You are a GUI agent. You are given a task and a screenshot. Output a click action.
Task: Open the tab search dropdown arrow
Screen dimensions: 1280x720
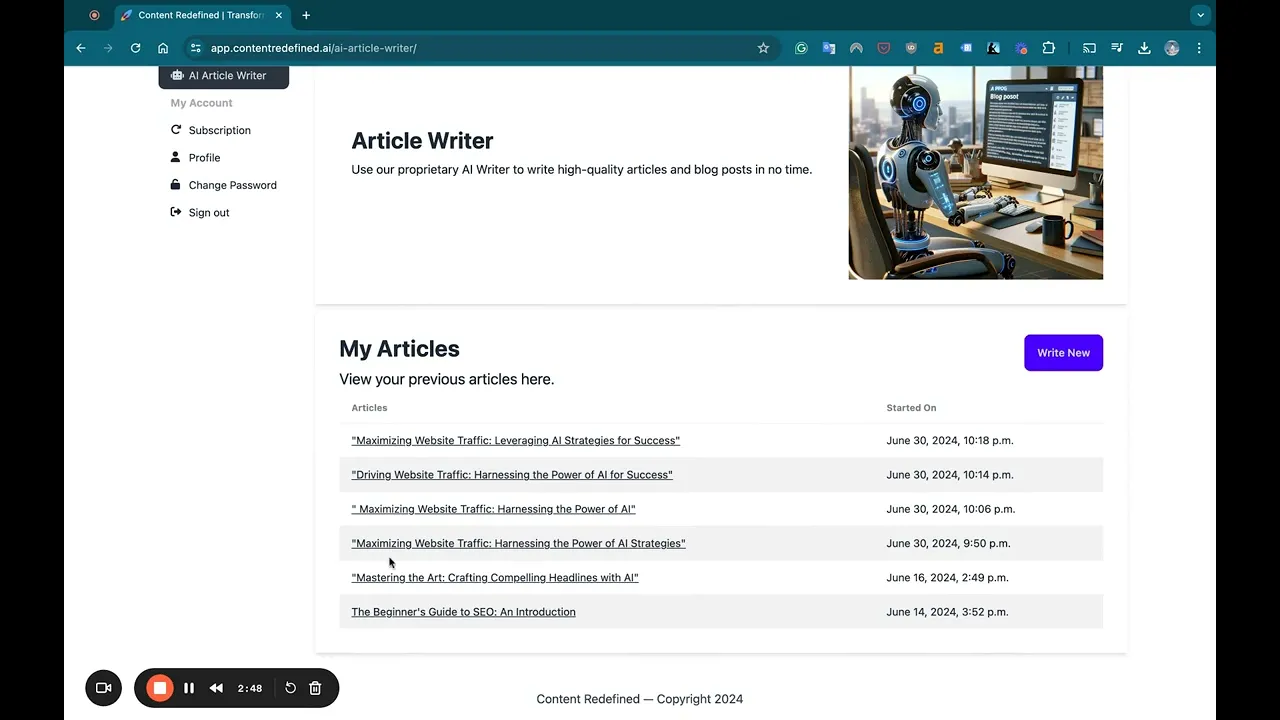click(1200, 15)
